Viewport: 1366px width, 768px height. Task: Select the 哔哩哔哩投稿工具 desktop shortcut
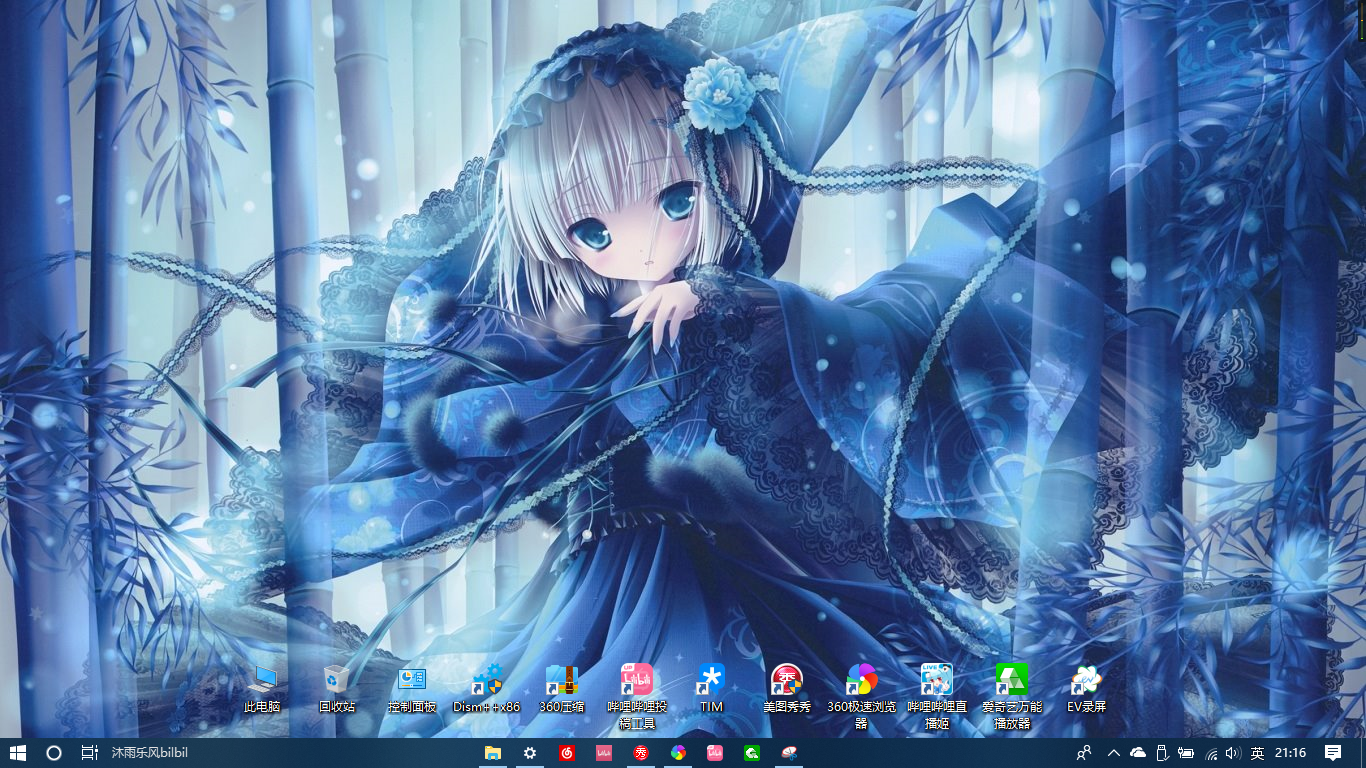pos(637,696)
